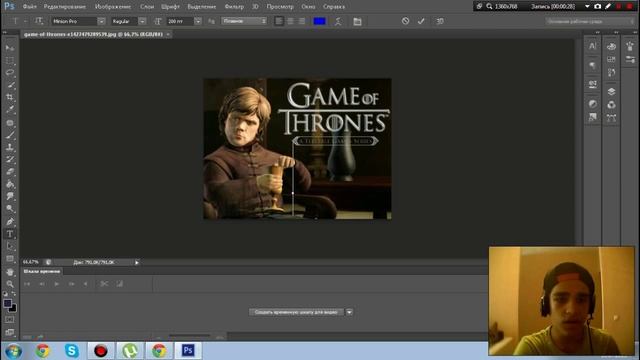The height and width of the screenshot is (360, 640).
Task: Open the Paths panel icon
Action: click(x=611, y=118)
